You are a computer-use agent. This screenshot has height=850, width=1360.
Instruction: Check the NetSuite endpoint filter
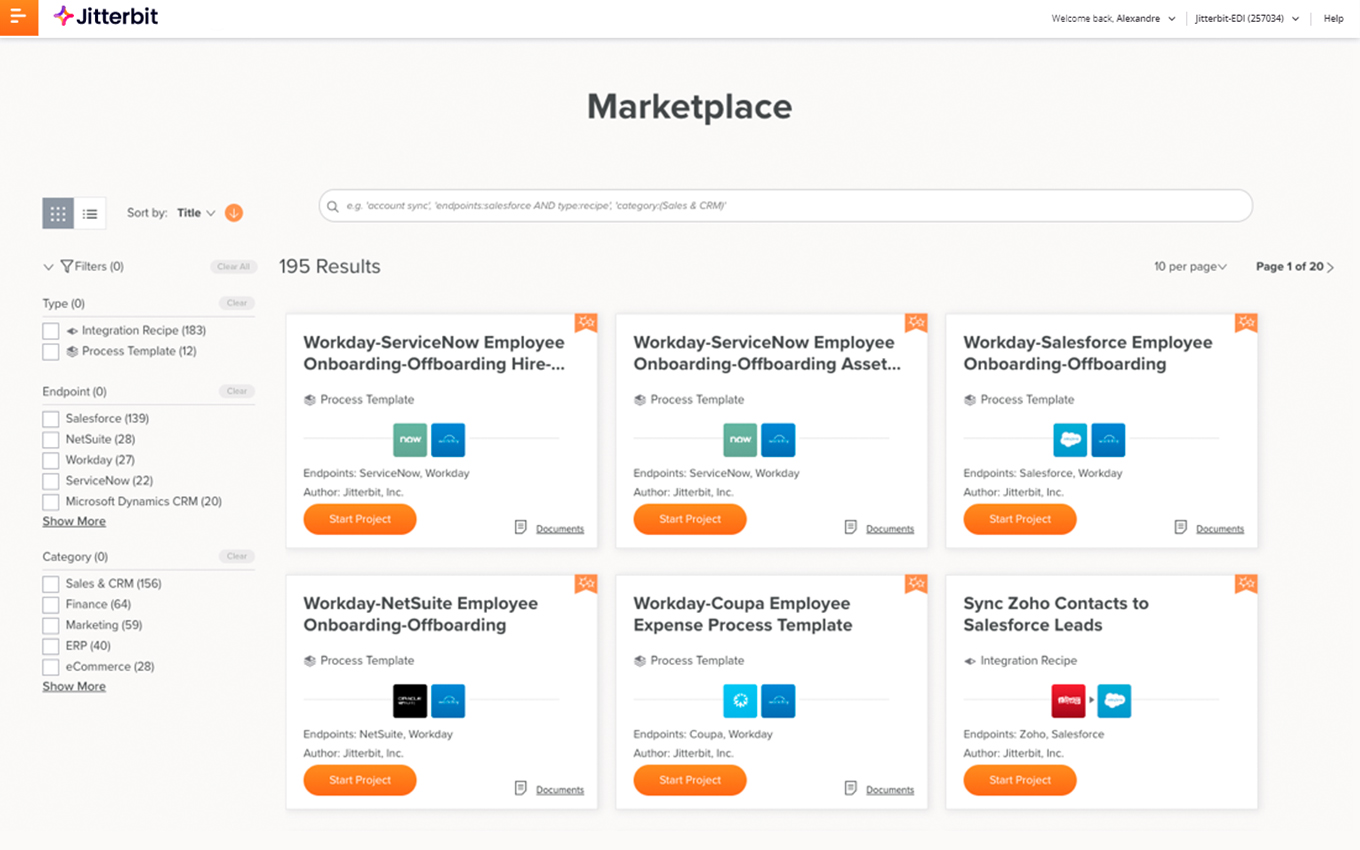click(51, 440)
